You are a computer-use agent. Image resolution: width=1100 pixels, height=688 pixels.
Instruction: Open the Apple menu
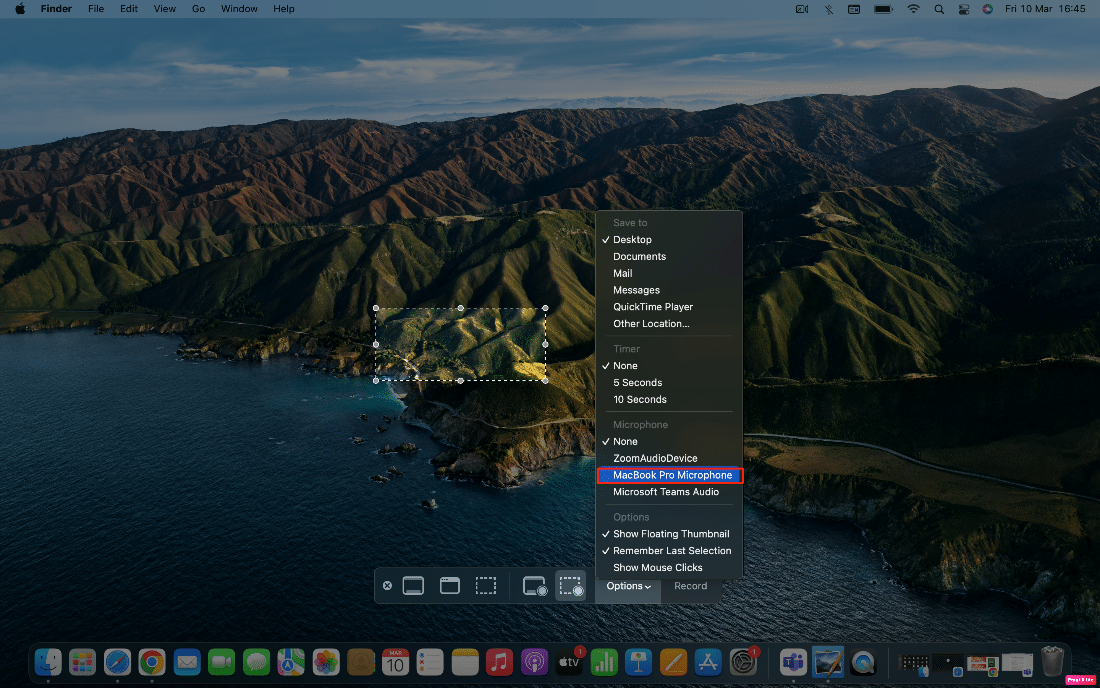pos(20,9)
